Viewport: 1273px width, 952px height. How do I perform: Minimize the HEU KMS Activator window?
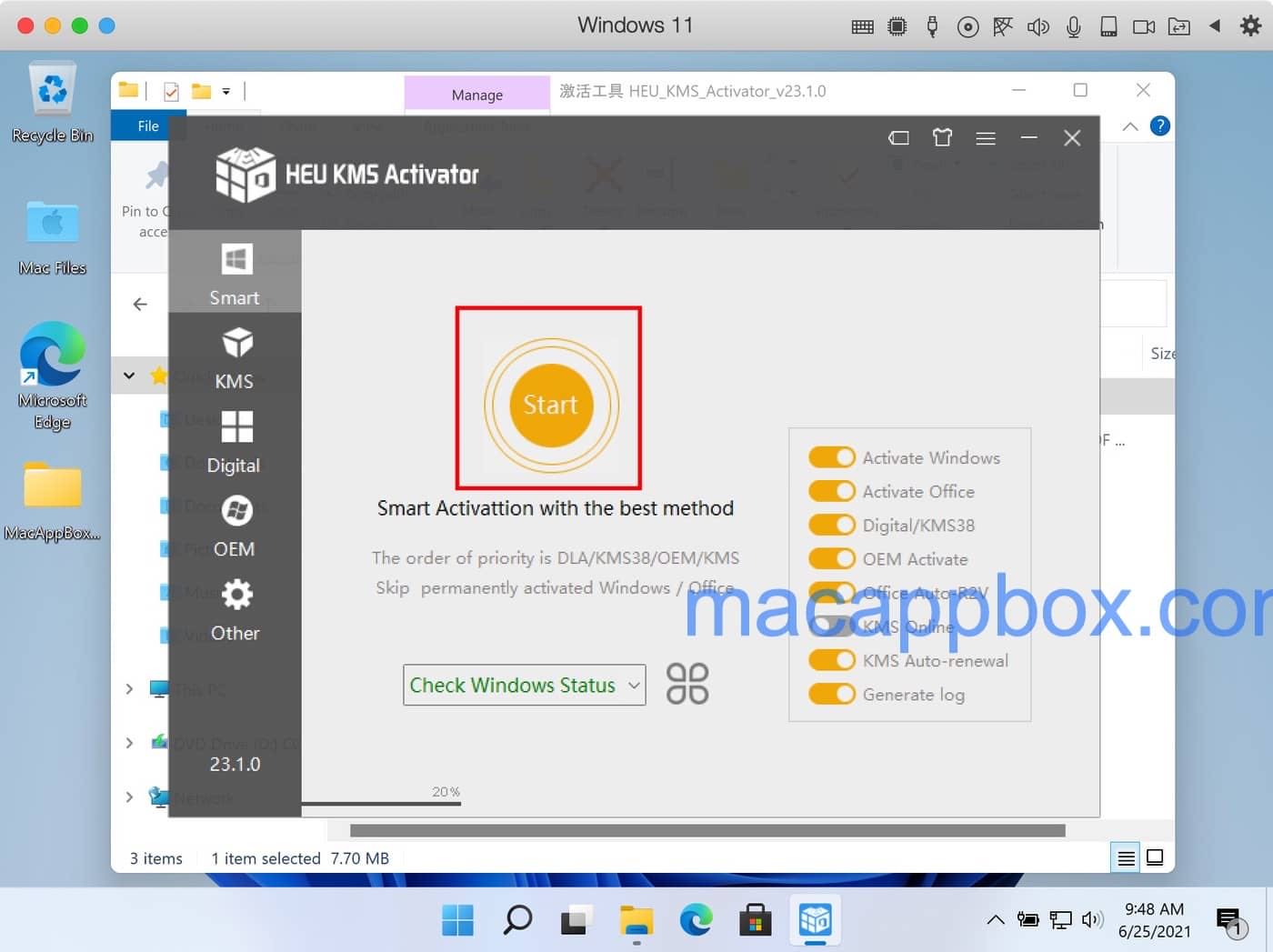[x=1028, y=137]
